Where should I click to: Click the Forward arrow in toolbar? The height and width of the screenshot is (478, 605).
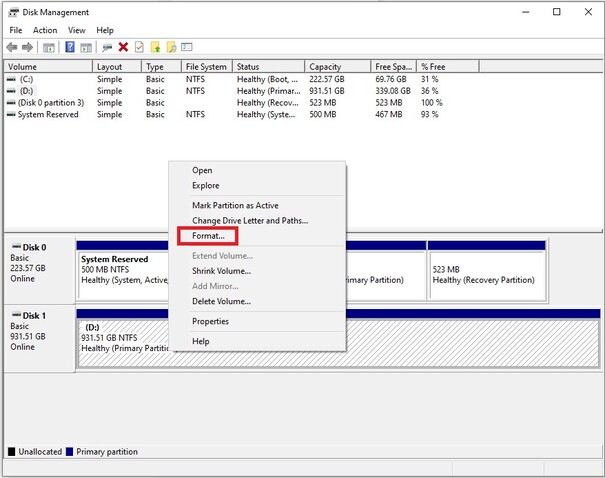click(x=29, y=47)
